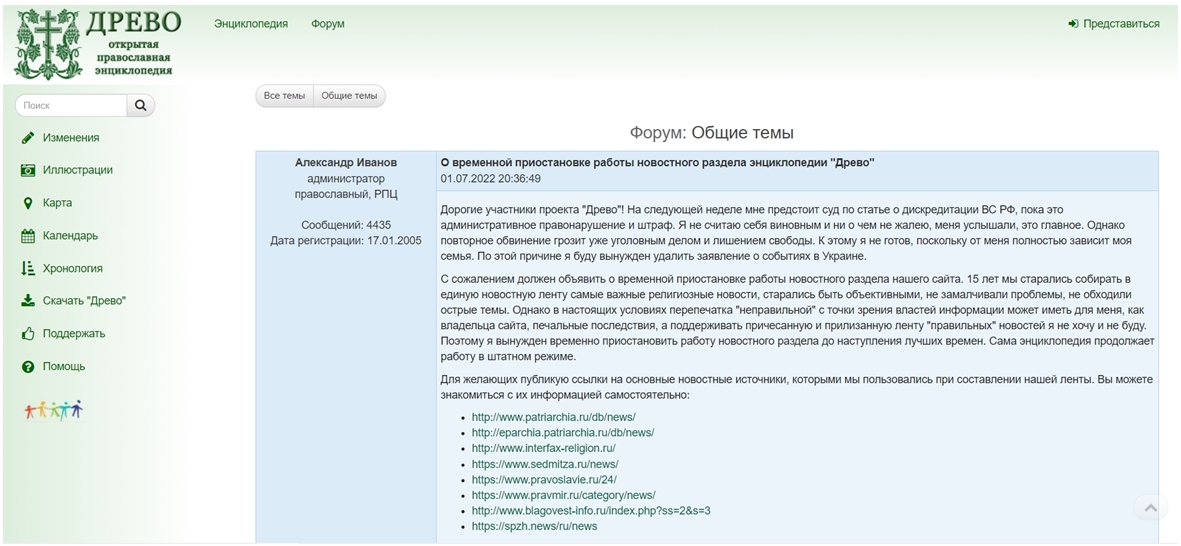Viewport: 1181px width, 546px height.
Task: Open the www.patriarchia.ru/db/news link
Action: [554, 416]
